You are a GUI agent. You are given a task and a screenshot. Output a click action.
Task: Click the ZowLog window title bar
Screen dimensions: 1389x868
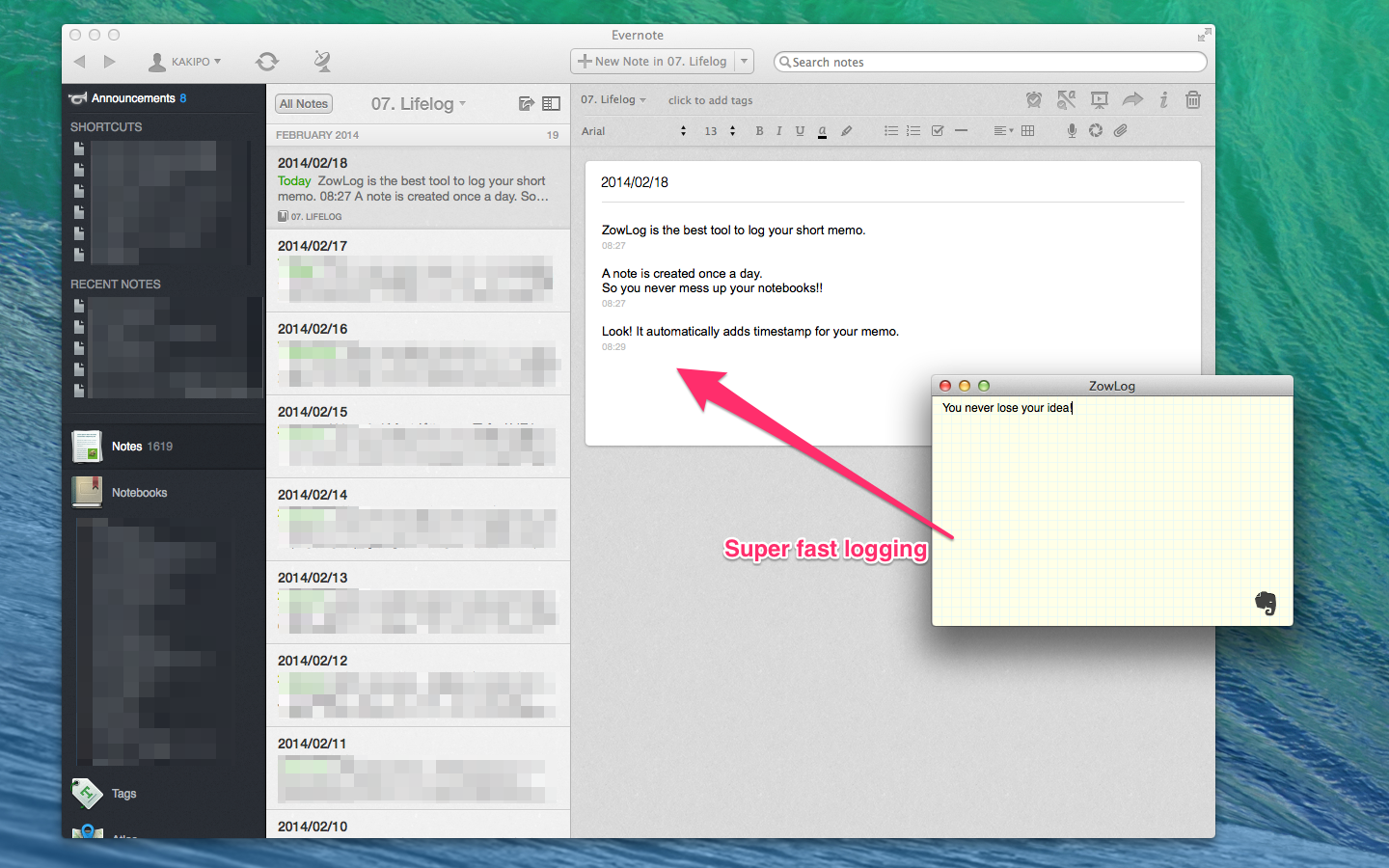pyautogui.click(x=1112, y=386)
